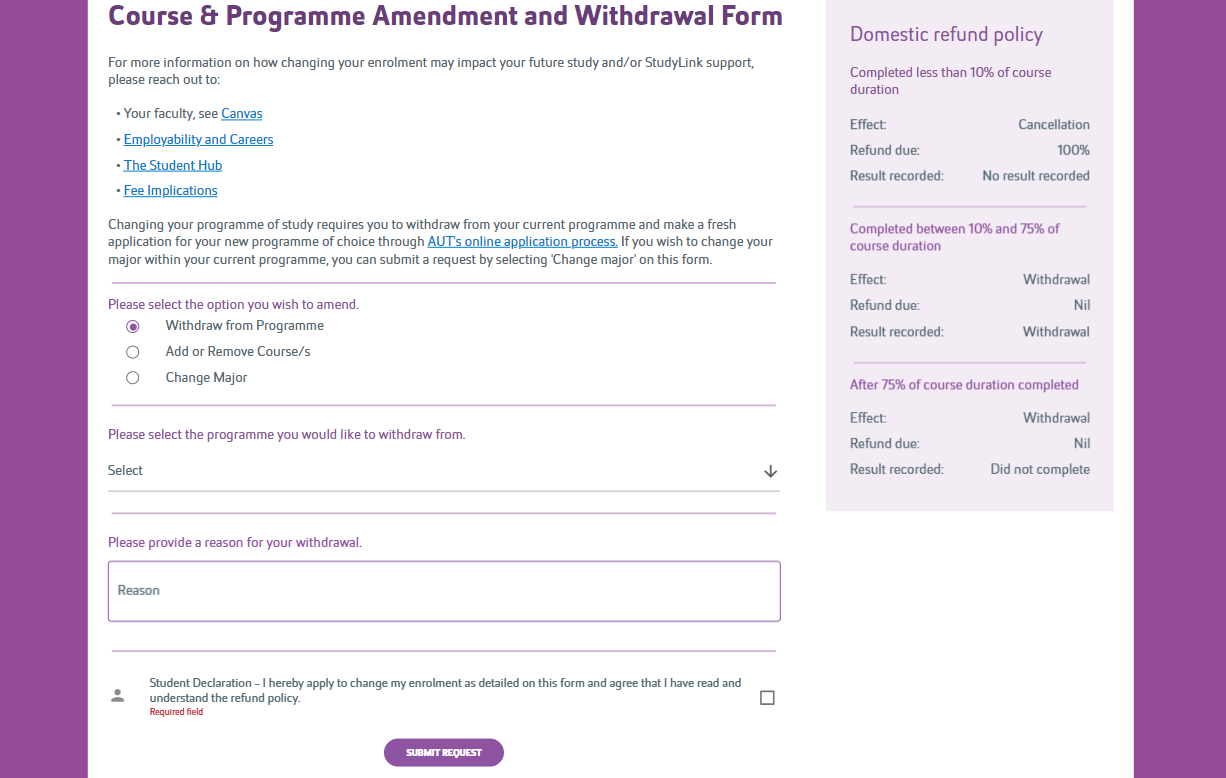This screenshot has width=1226, height=778.
Task: Click the down arrow on the programme Select field
Action: (x=769, y=470)
